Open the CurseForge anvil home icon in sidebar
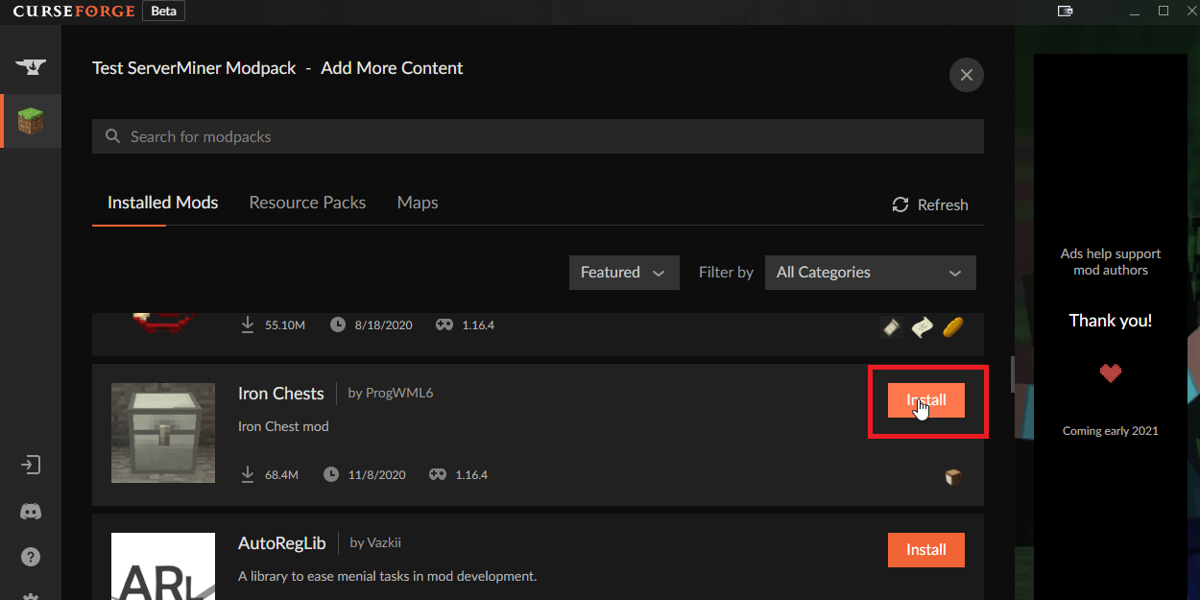This screenshot has width=1200, height=600. click(30, 68)
